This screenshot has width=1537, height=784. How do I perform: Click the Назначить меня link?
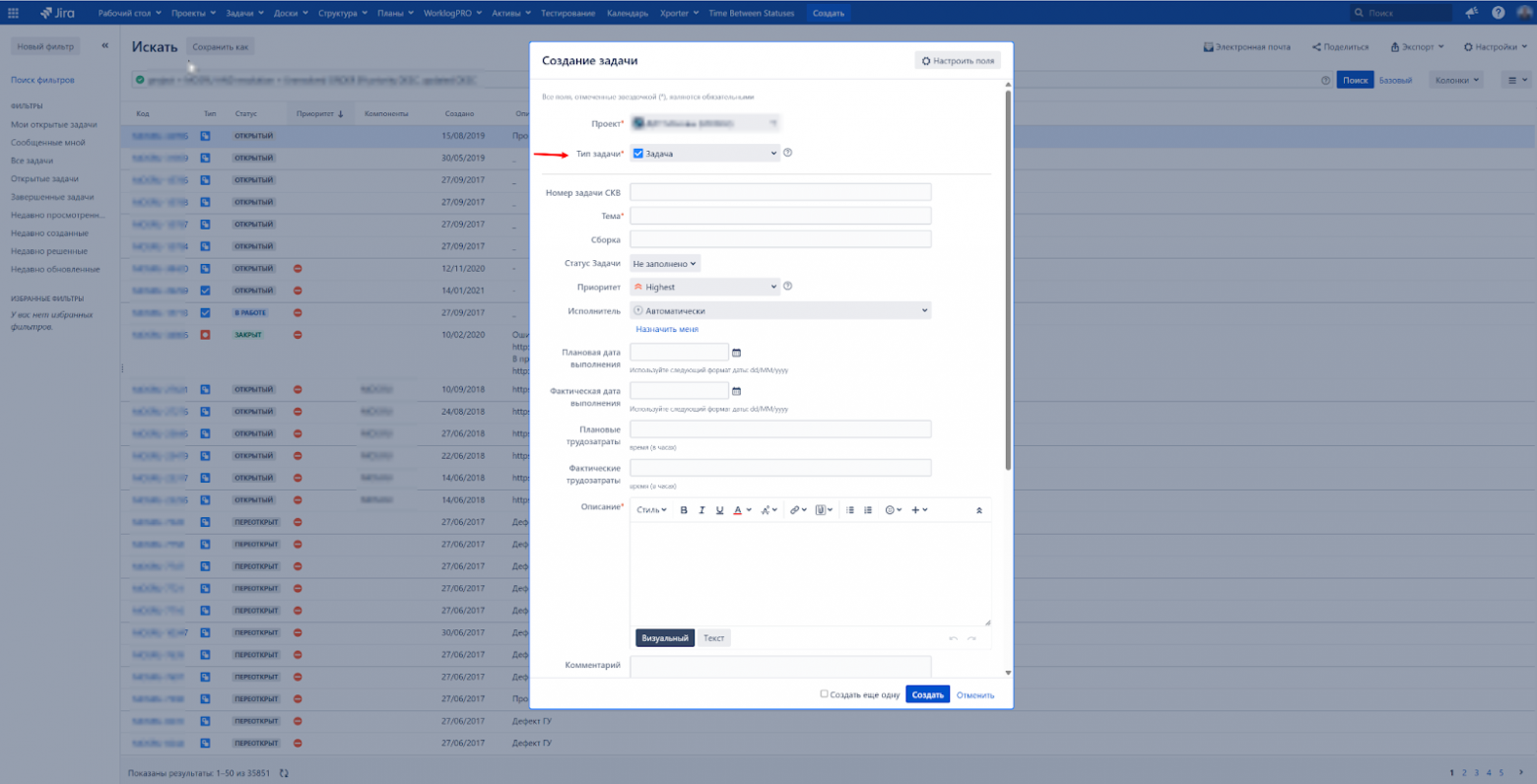[x=667, y=328]
